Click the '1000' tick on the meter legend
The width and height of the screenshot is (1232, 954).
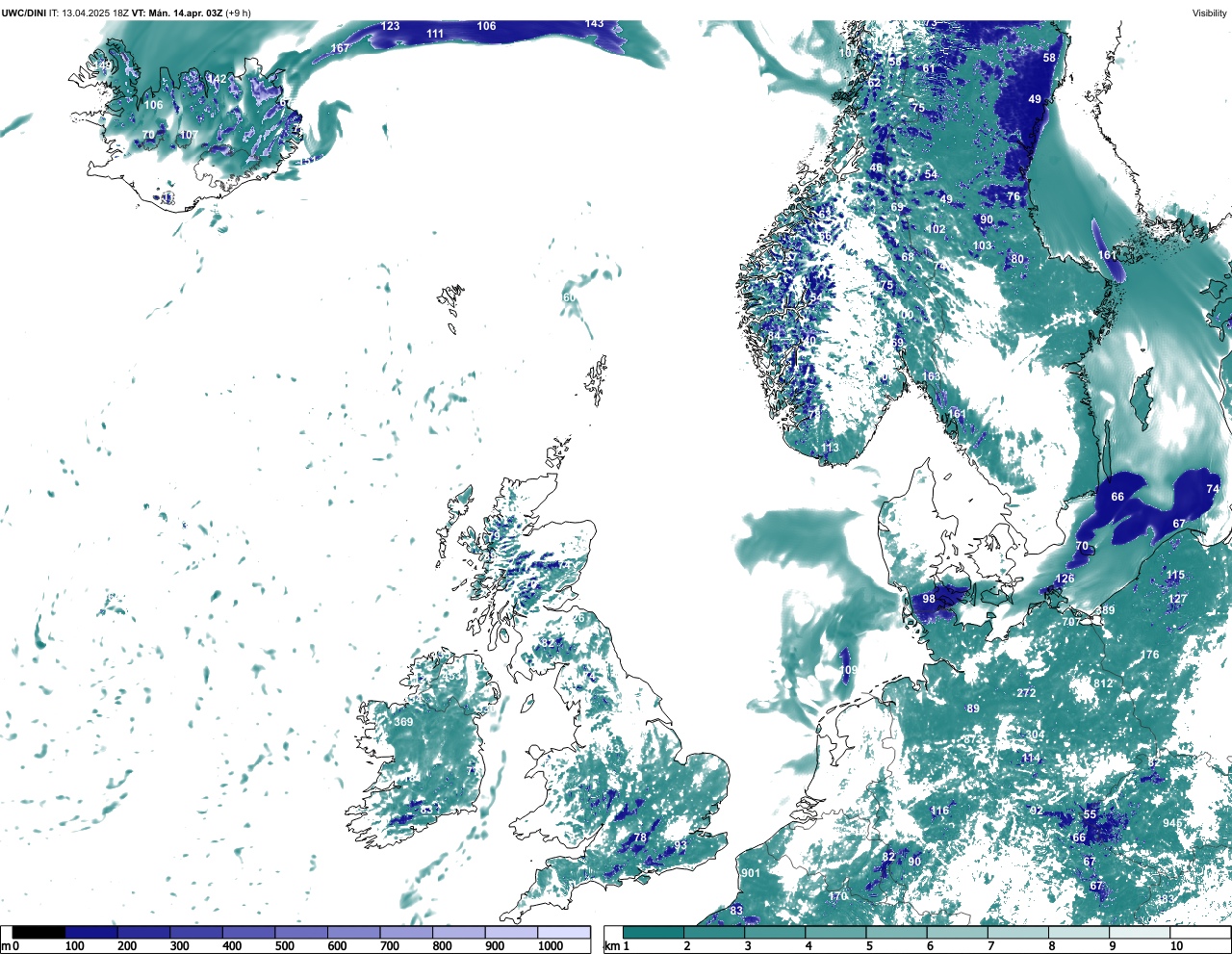click(551, 946)
